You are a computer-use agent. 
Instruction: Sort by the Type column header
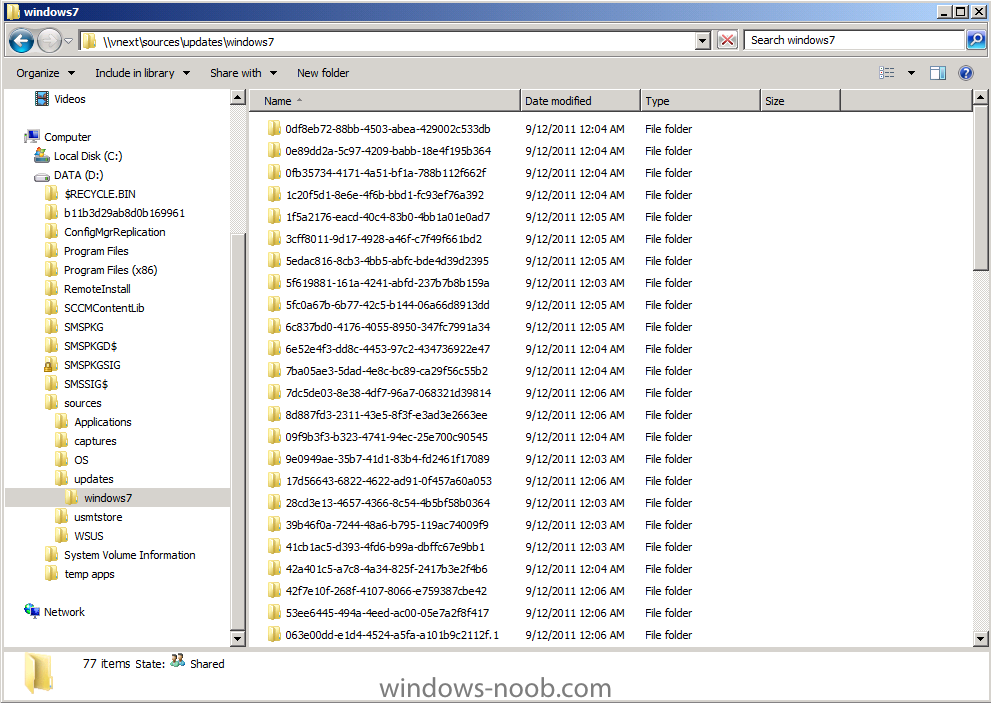(x=700, y=101)
